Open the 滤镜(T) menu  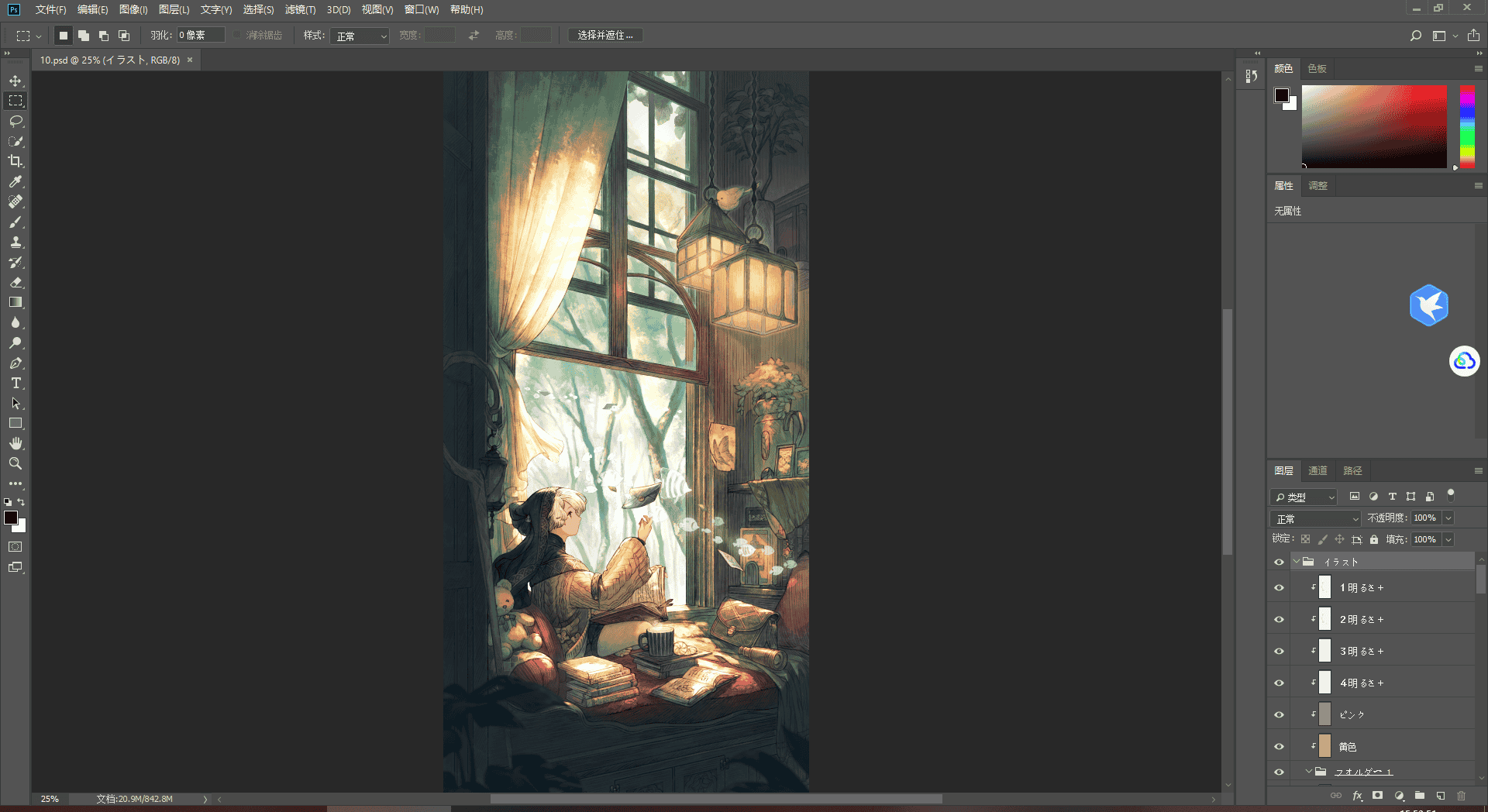tap(300, 10)
